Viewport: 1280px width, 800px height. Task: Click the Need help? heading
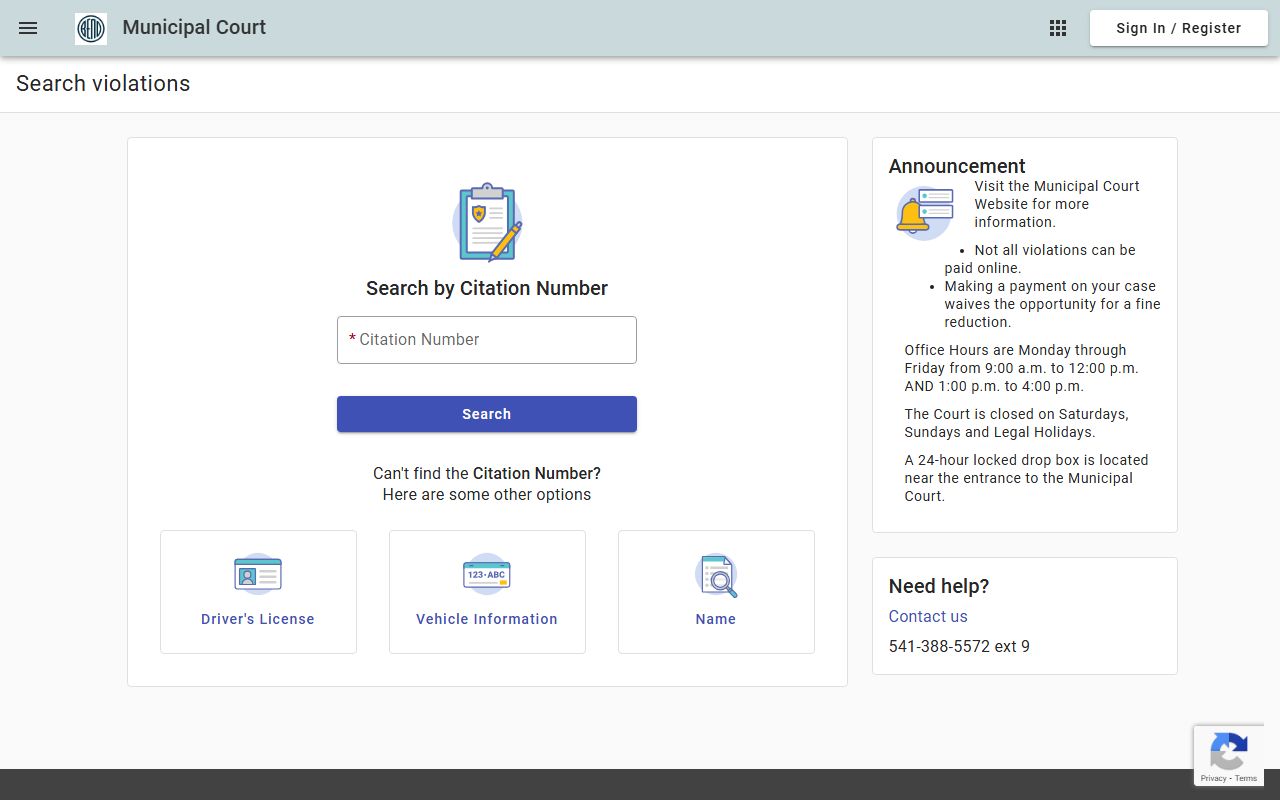coord(939,586)
